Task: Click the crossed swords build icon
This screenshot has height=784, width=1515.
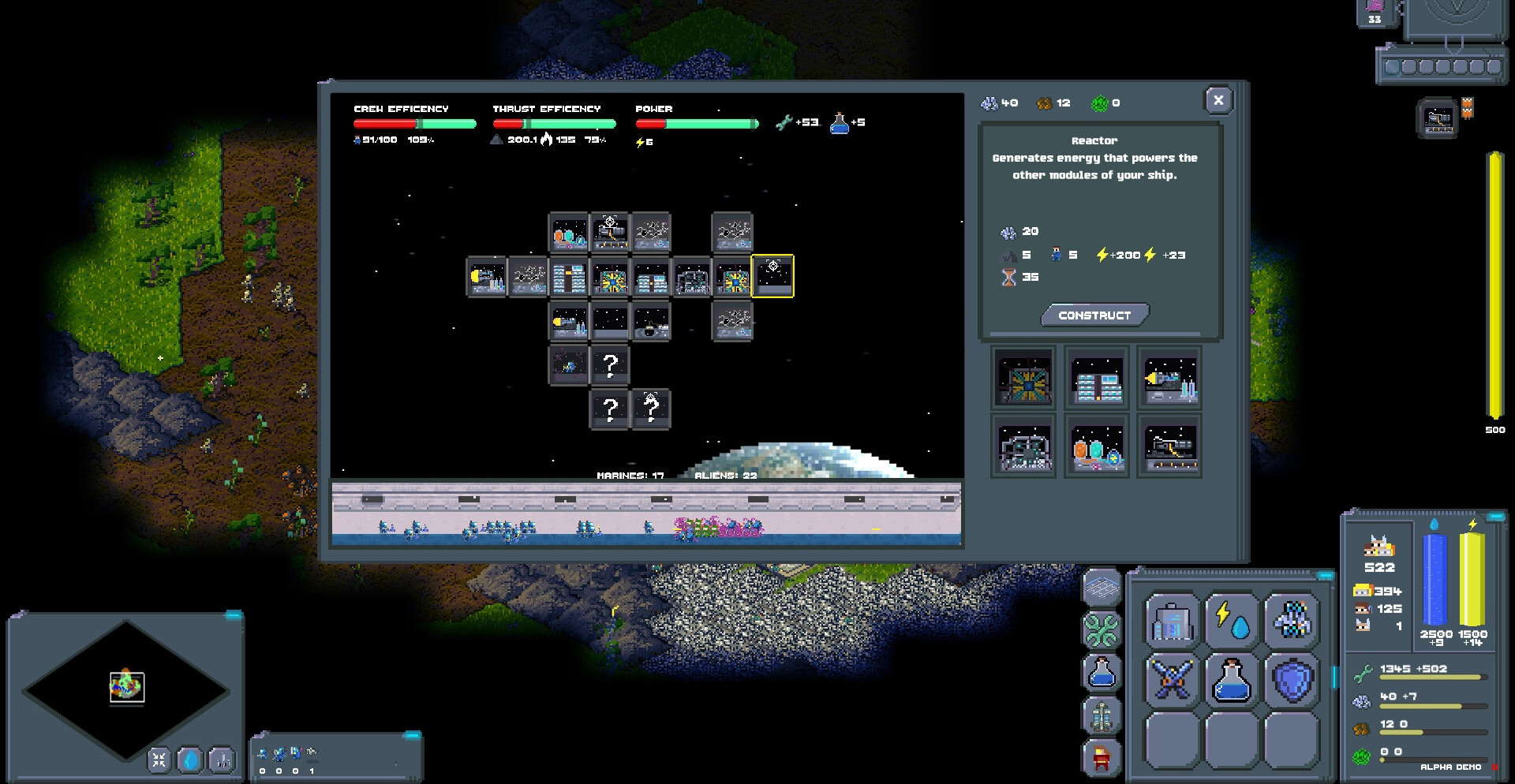Action: (x=1172, y=680)
